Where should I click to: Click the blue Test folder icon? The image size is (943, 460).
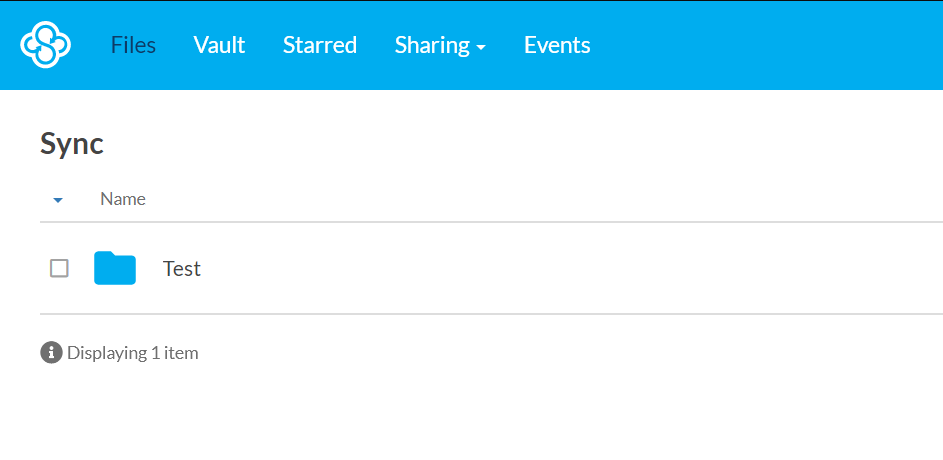(115, 268)
